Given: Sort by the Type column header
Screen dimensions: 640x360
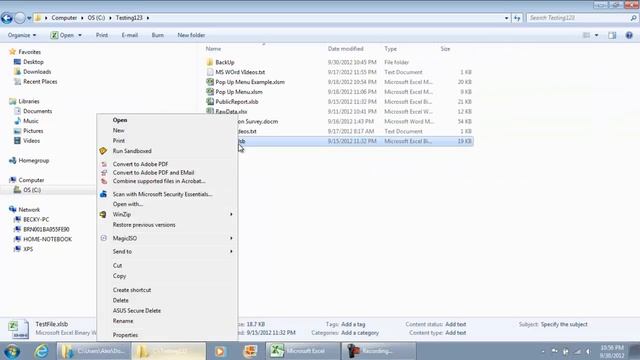Looking at the screenshot, I should (x=391, y=49).
